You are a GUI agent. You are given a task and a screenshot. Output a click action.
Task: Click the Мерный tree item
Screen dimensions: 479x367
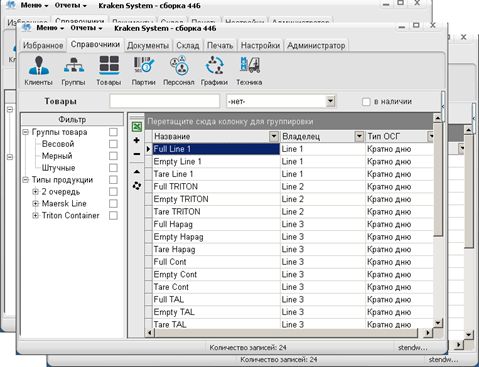(x=57, y=156)
